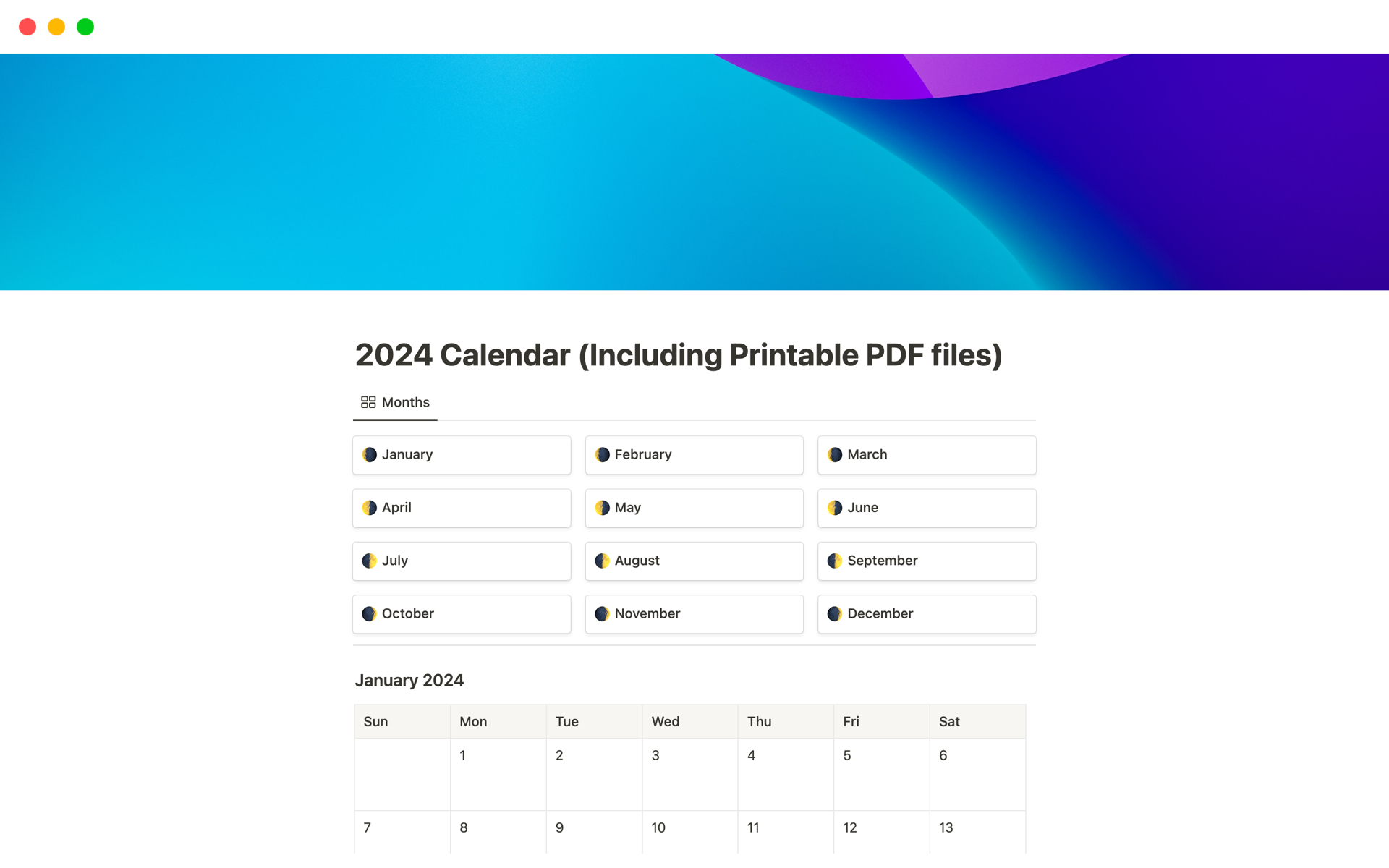
Task: Click the March moon phase icon
Action: pos(836,454)
